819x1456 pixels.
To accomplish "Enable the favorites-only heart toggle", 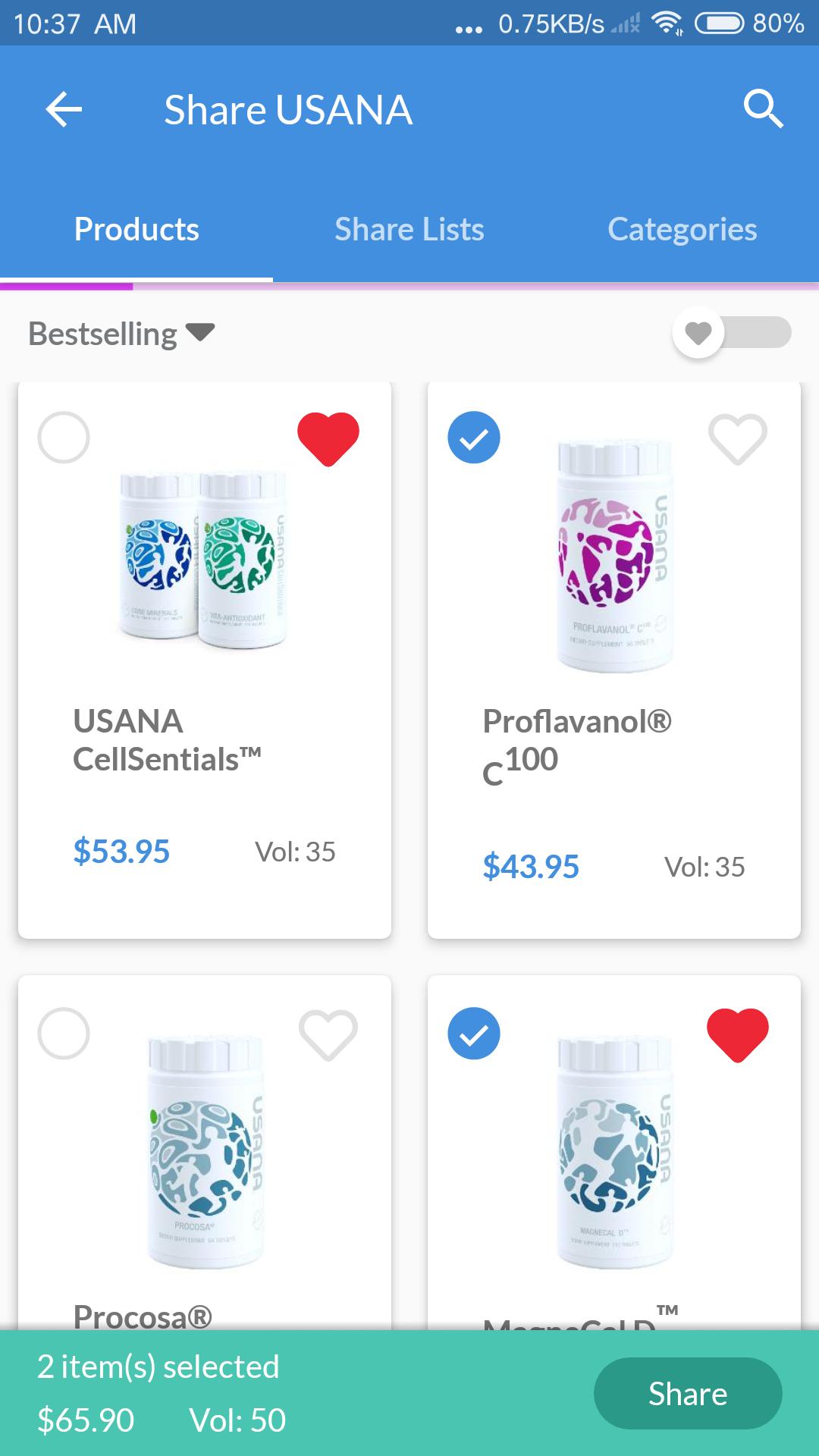I will pyautogui.click(x=732, y=333).
